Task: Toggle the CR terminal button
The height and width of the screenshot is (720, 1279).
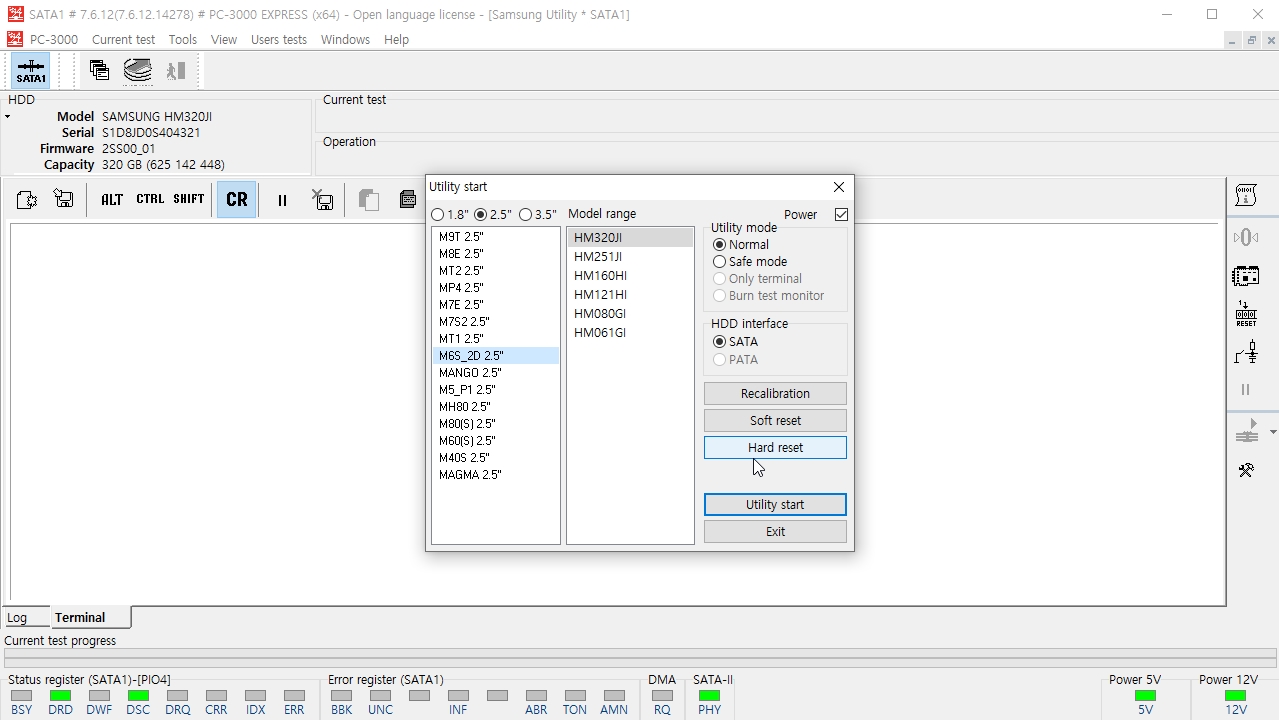Action: [x=236, y=199]
